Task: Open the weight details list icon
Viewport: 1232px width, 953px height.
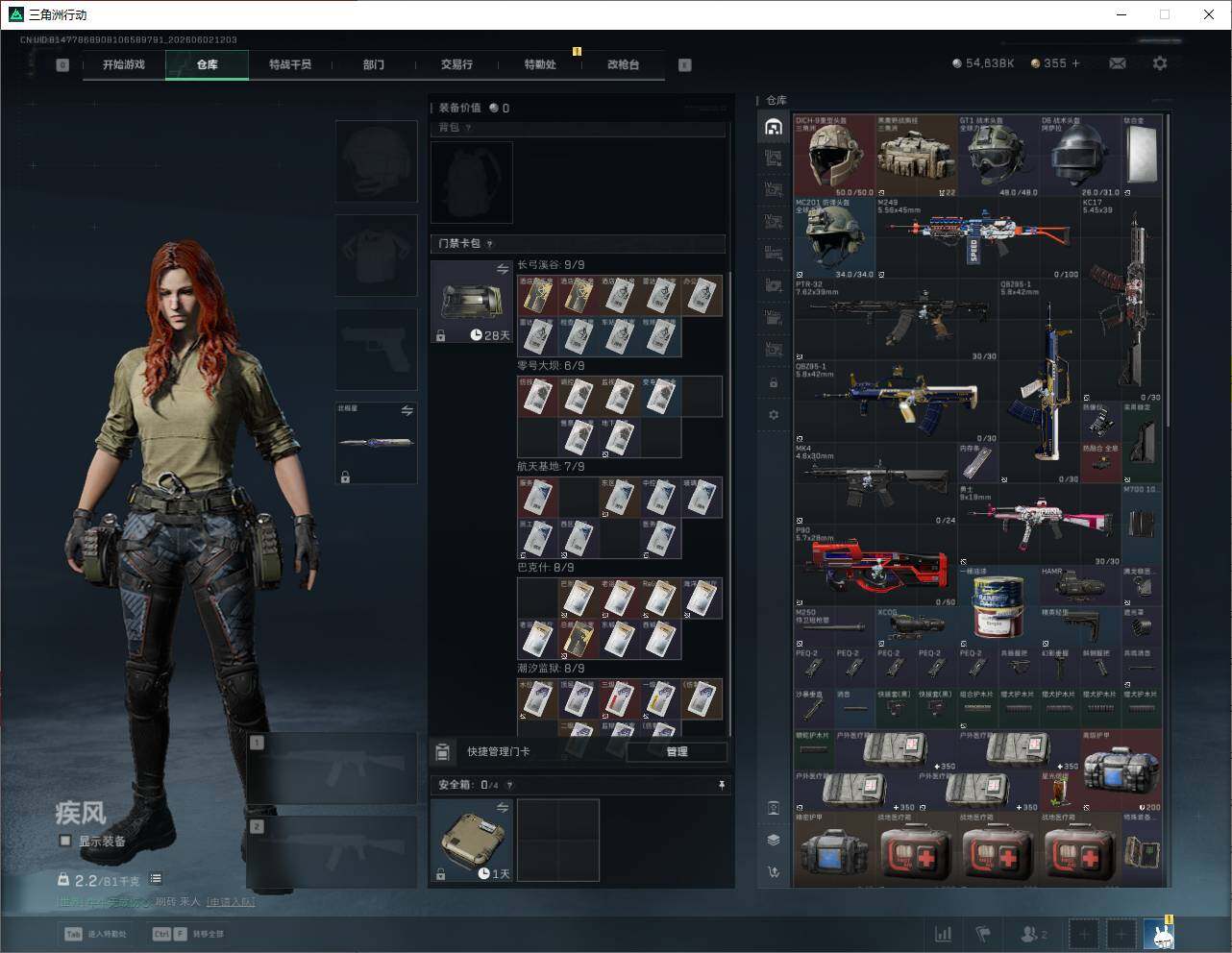Action: [x=156, y=879]
